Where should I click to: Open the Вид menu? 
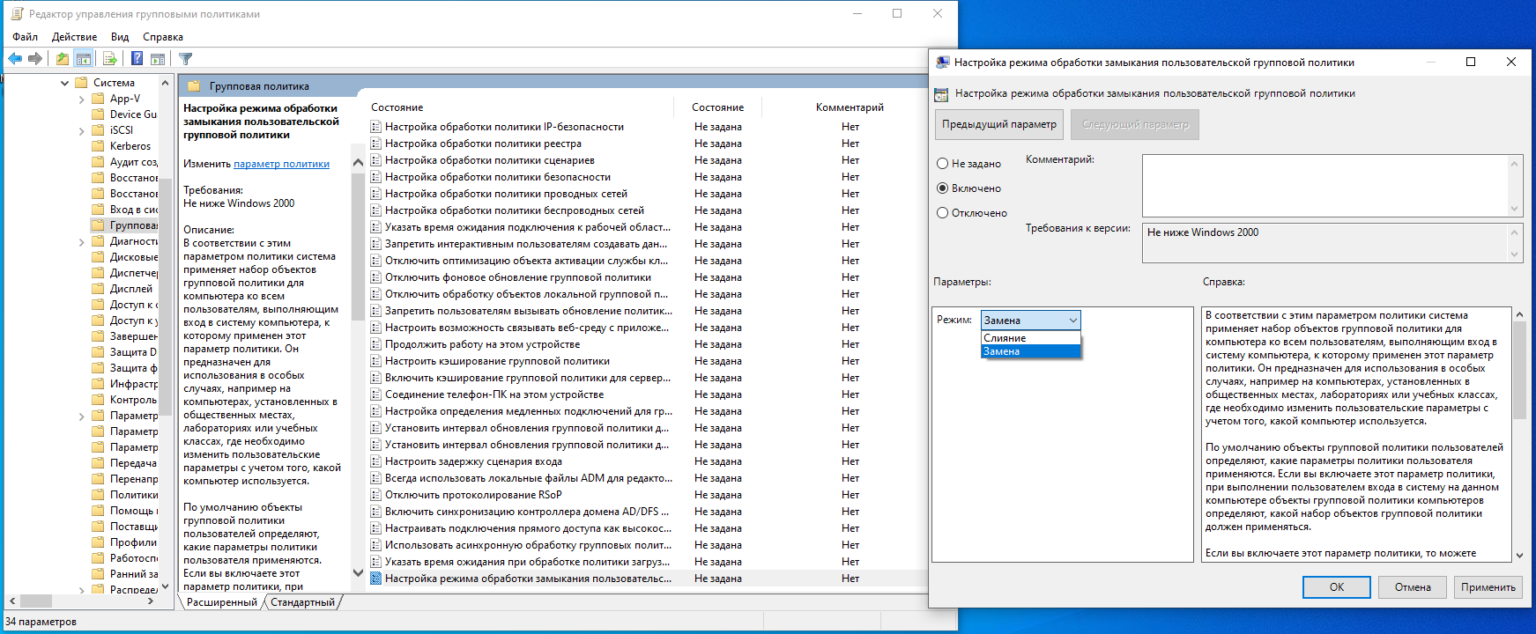pos(120,36)
